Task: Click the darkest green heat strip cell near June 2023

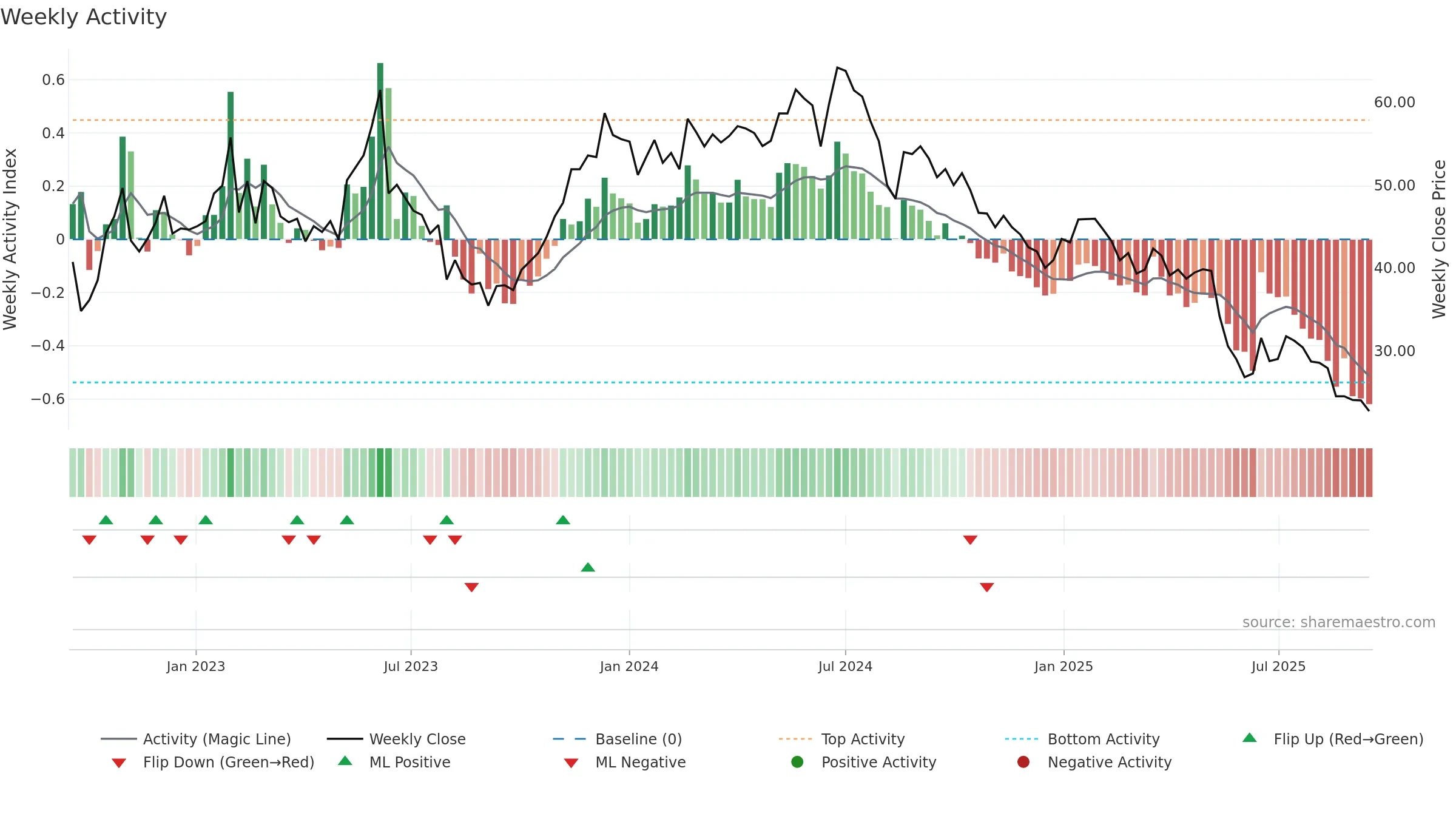Action: coord(380,473)
